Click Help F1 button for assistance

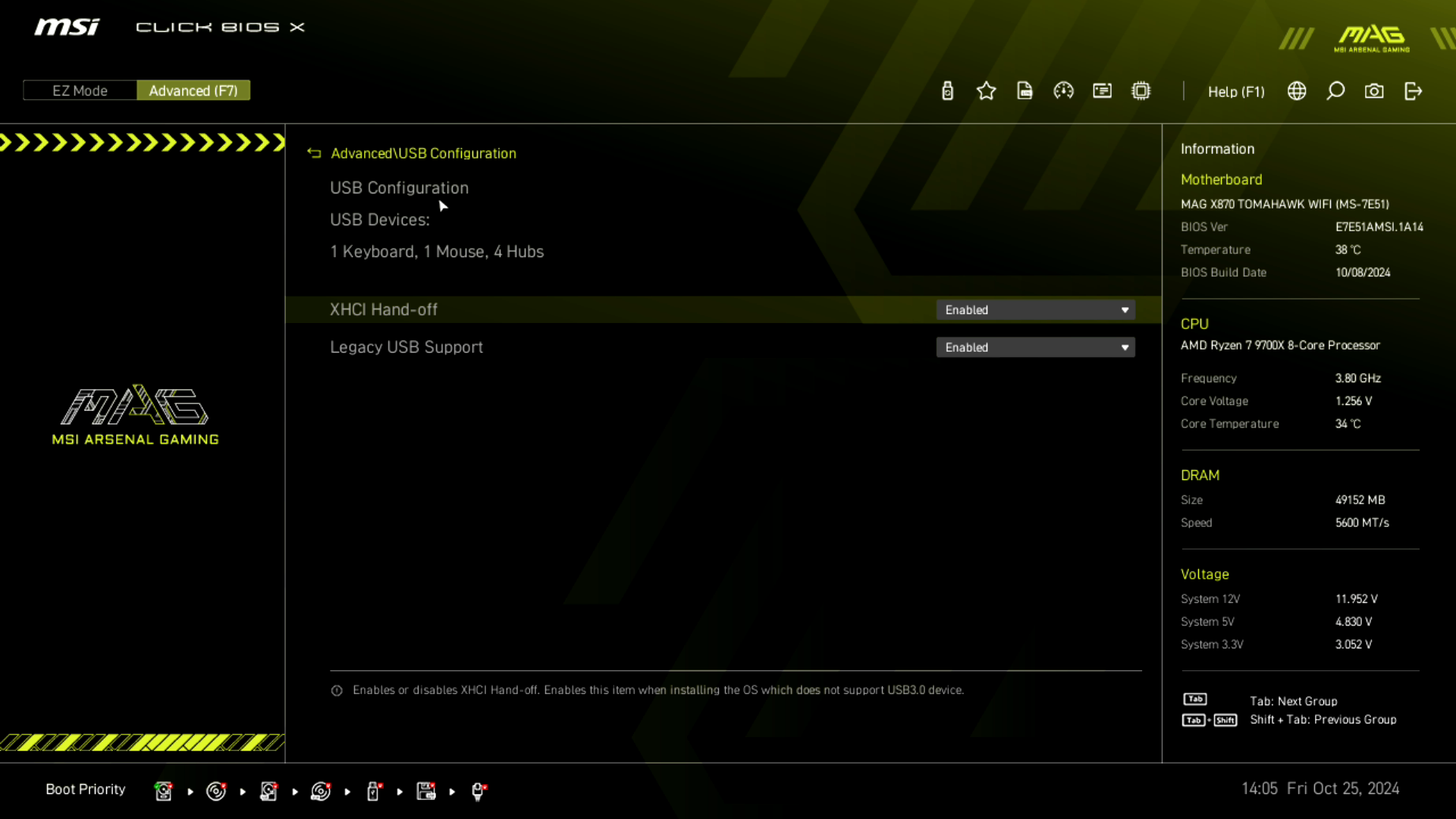coord(1237,91)
